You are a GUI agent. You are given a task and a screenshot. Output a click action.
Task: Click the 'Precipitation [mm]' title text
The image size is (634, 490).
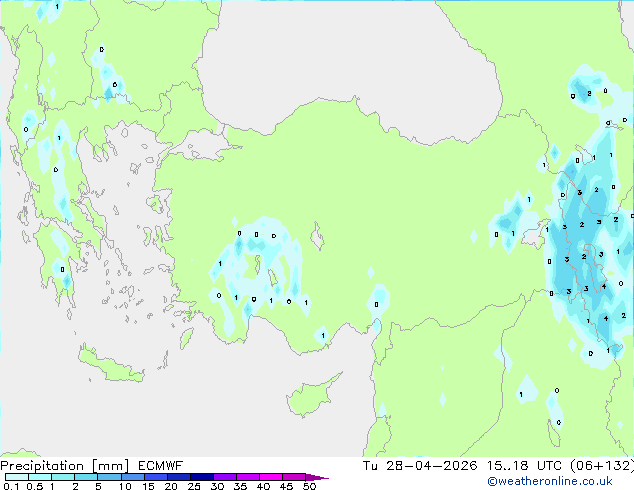click(65, 466)
